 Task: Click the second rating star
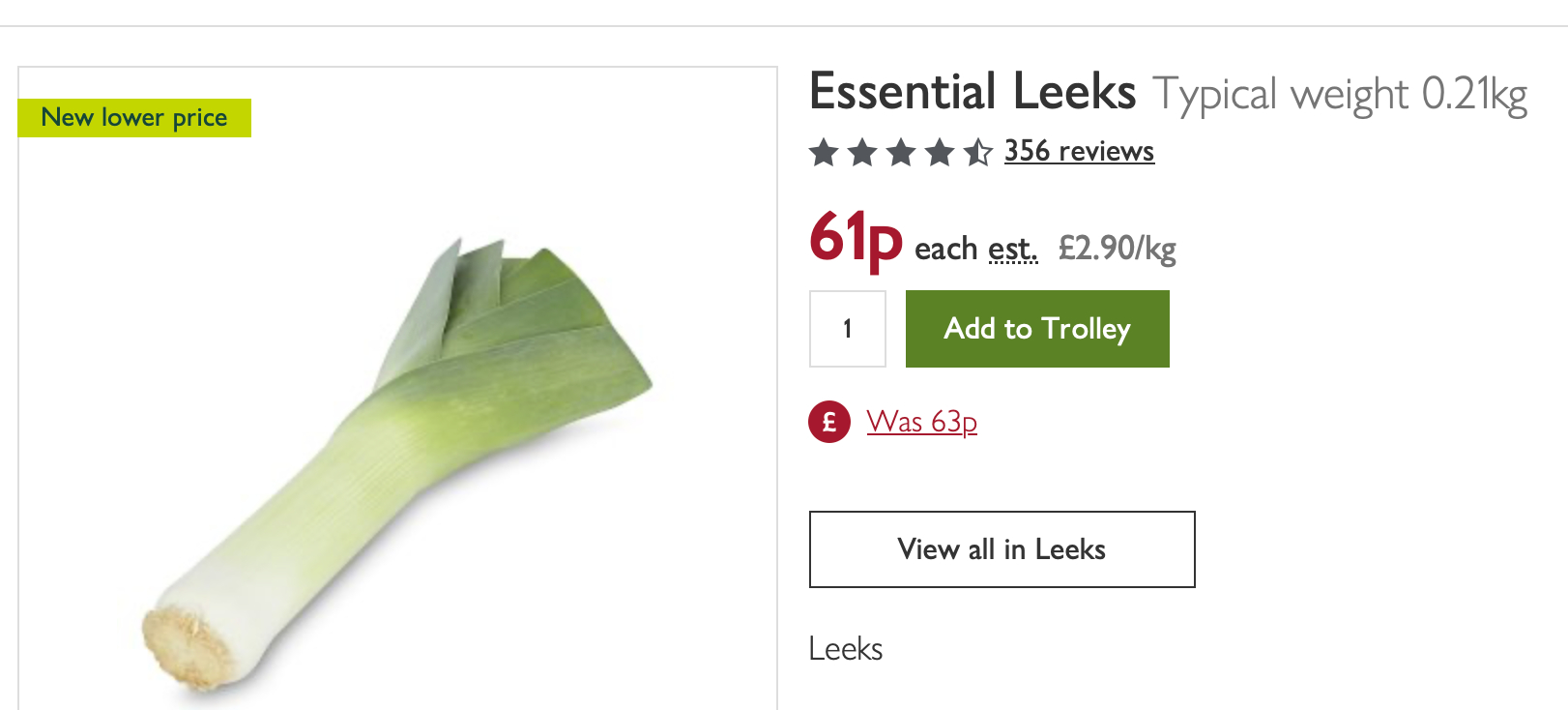862,152
